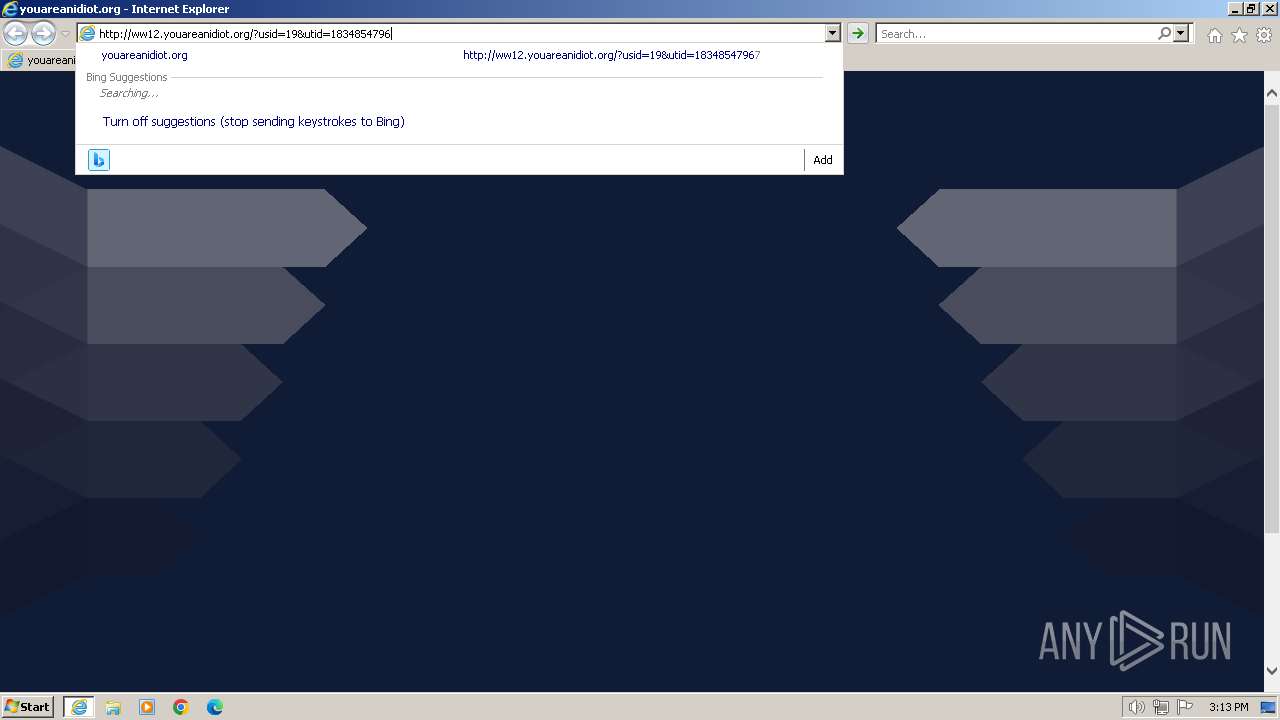Click Internet Explorer taskbar icon

79,707
